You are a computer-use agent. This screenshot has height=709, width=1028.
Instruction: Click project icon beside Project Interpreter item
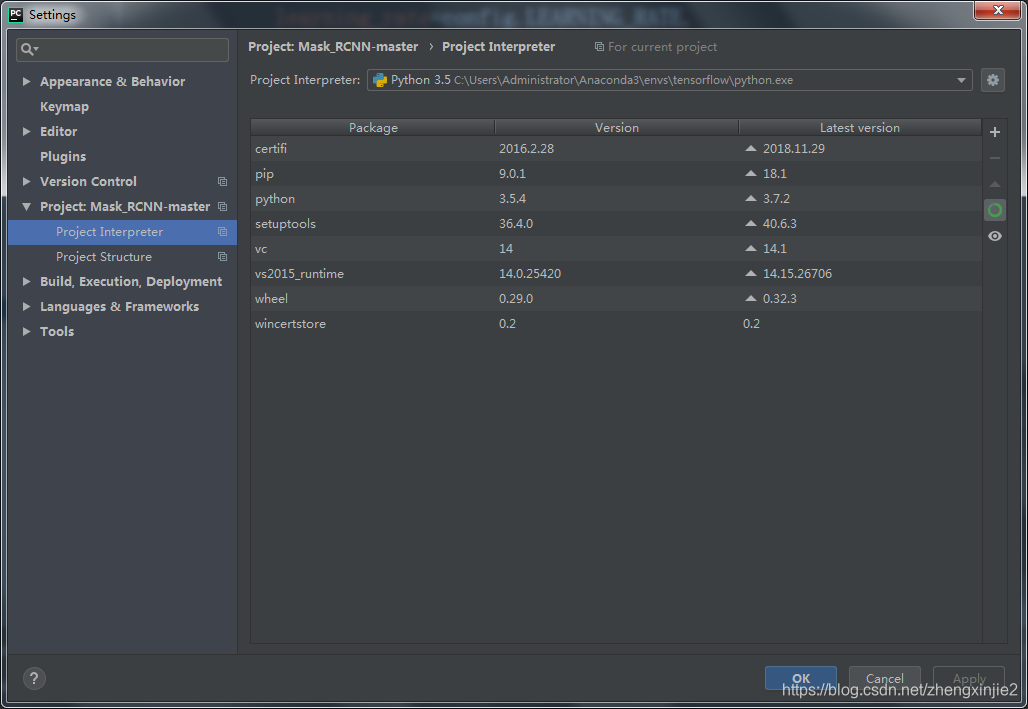click(x=222, y=232)
